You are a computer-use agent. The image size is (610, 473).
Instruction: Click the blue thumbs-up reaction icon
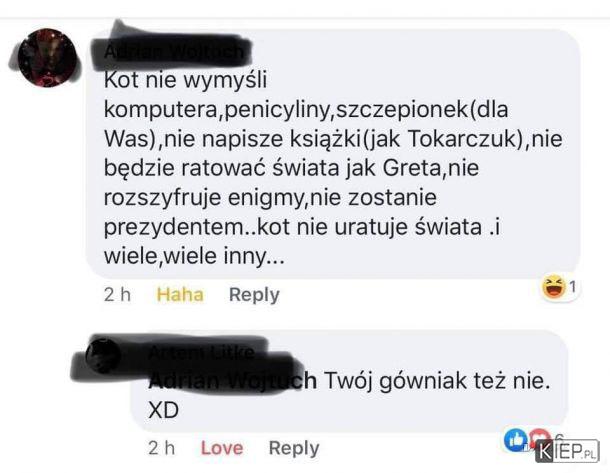point(515,440)
